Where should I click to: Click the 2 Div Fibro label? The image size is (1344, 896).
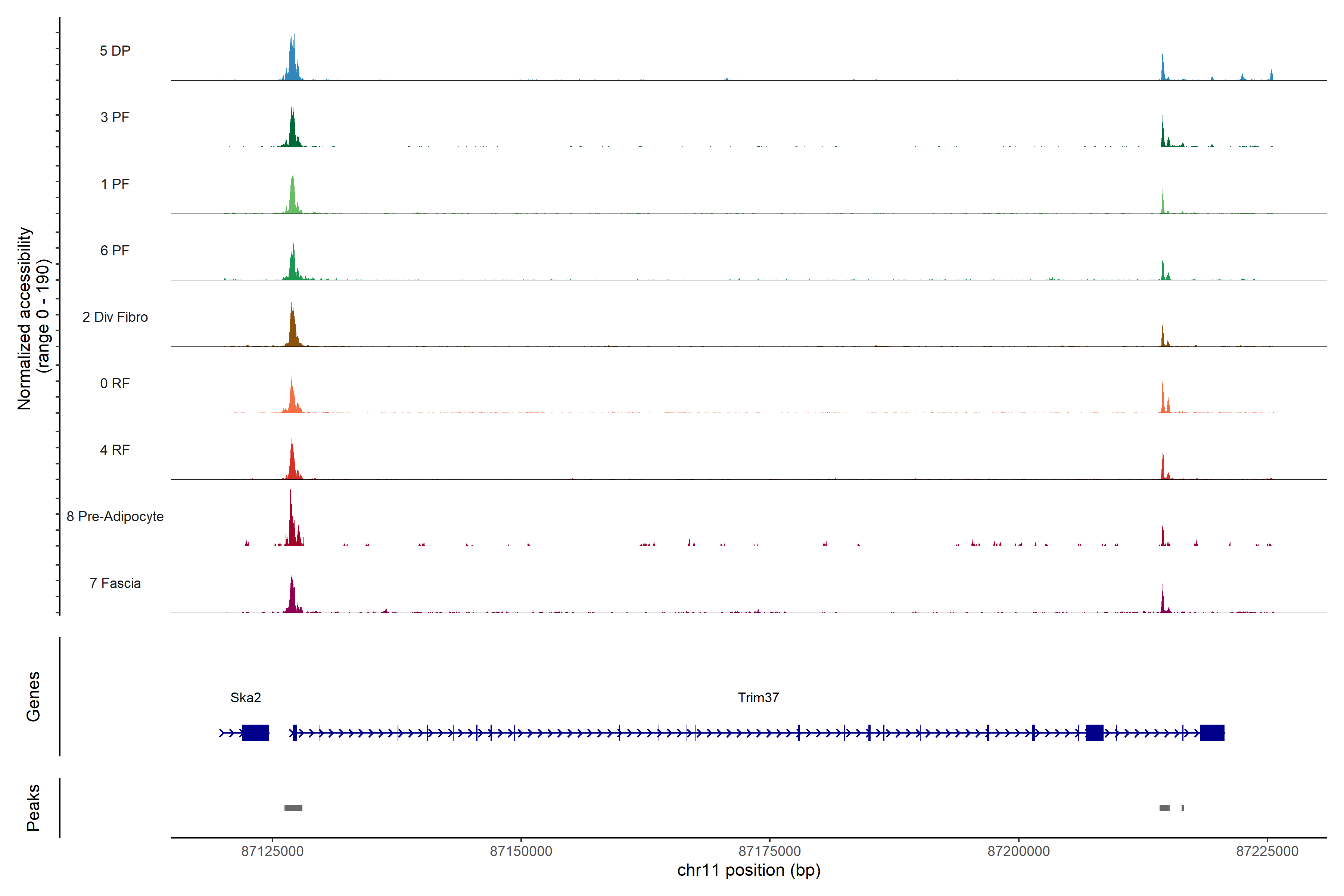click(115, 317)
